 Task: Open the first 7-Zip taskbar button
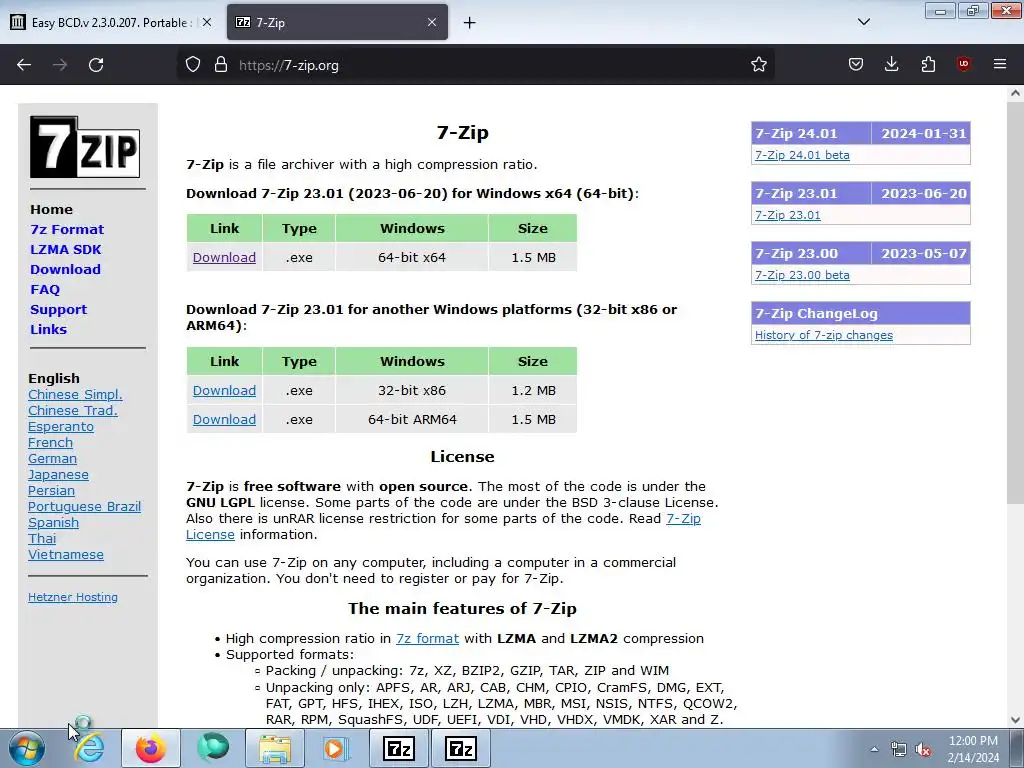tap(399, 748)
